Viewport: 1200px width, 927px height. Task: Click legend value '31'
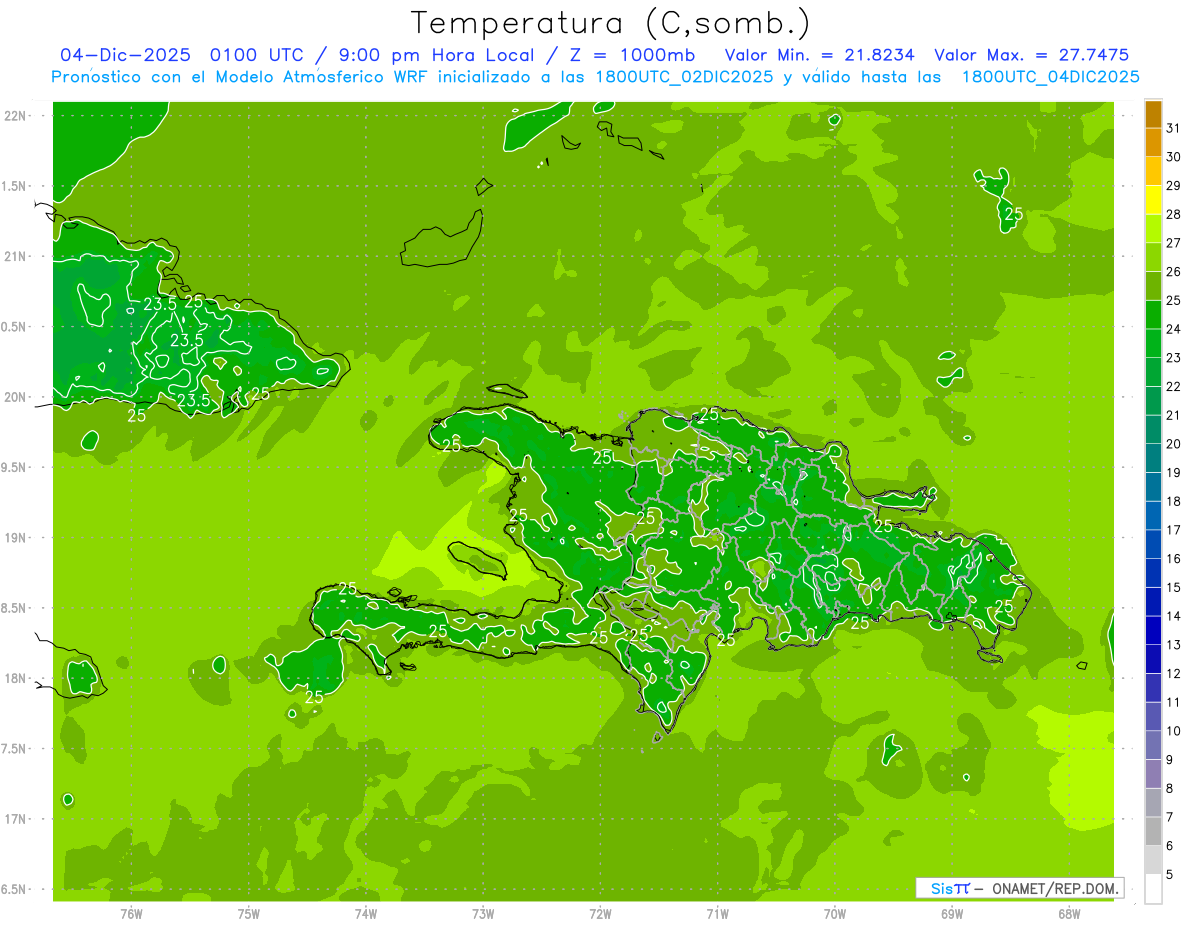point(1174,128)
